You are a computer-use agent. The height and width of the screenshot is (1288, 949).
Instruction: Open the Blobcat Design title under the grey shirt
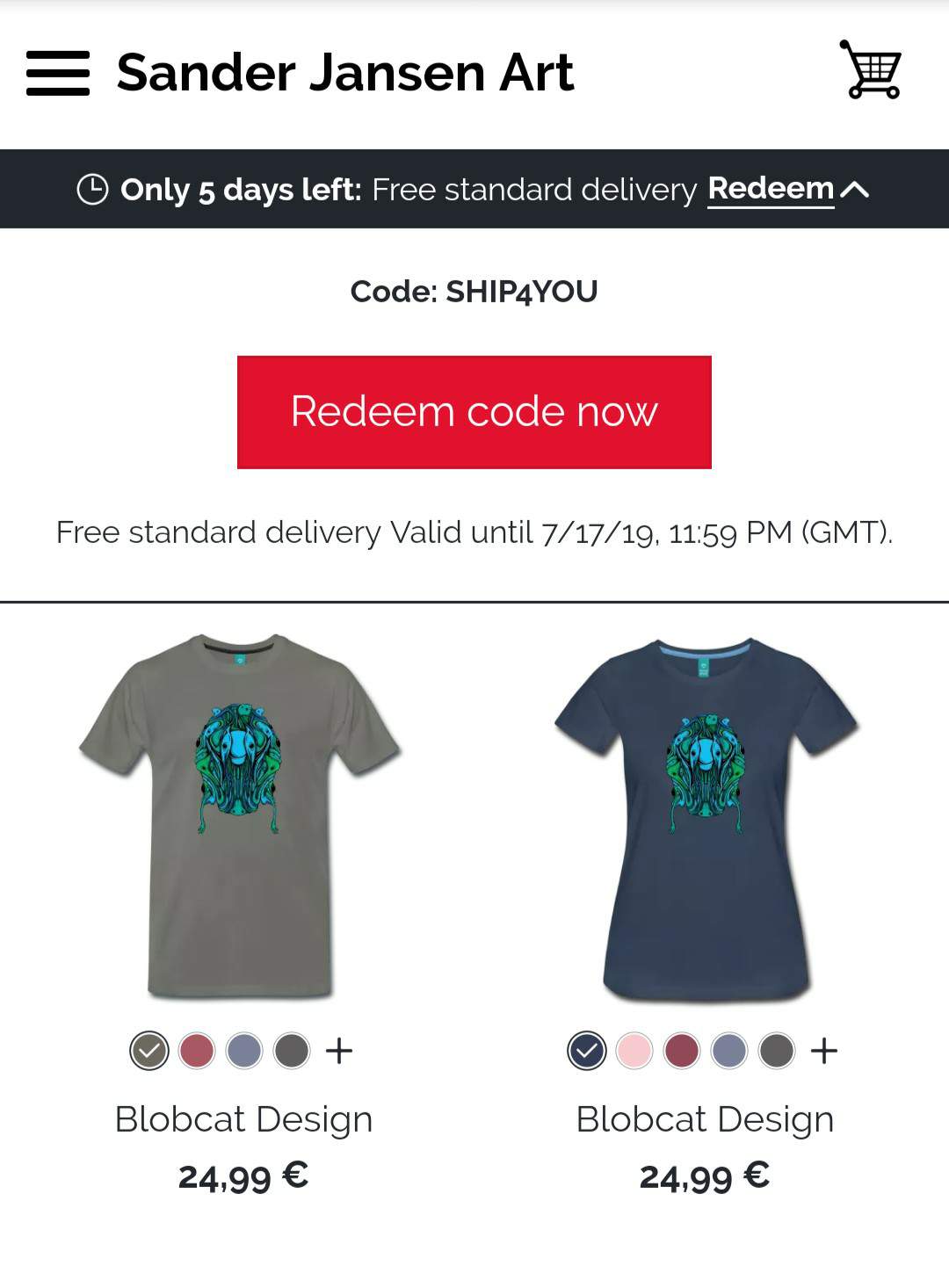tap(244, 1119)
